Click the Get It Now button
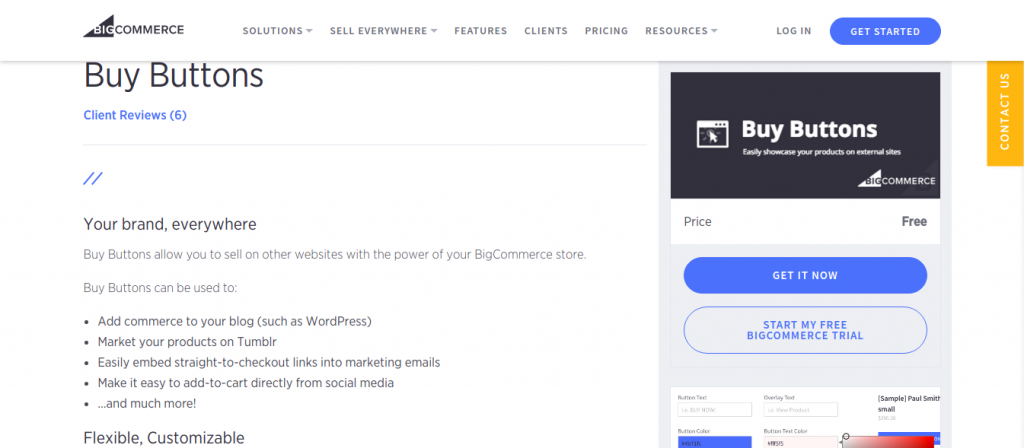Image resolution: width=1024 pixels, height=448 pixels. click(x=805, y=276)
